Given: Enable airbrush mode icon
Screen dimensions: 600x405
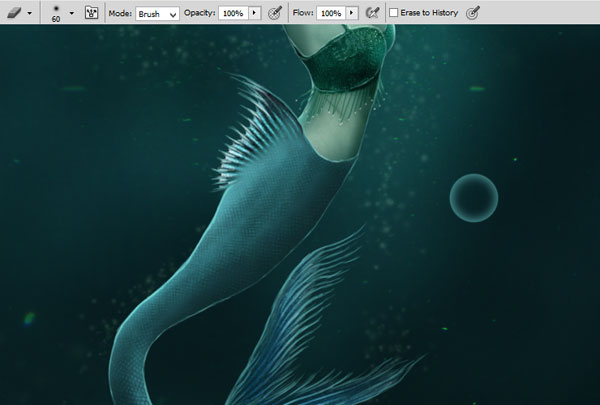Looking at the screenshot, I should click(x=372, y=13).
